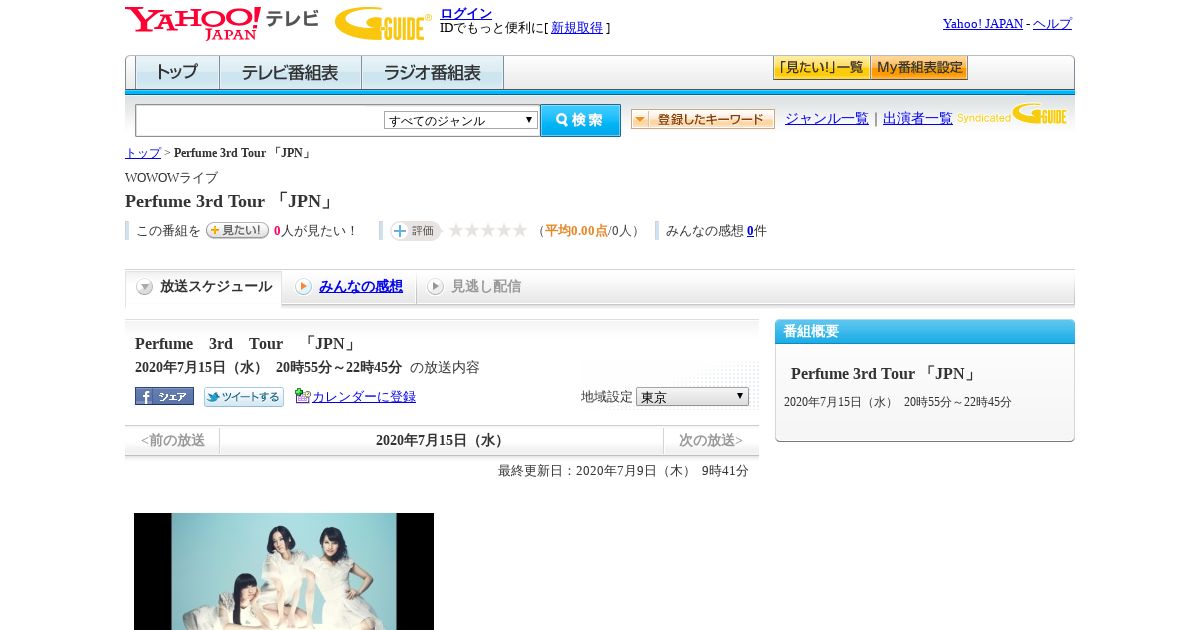Click the WOWOWライブ channel name text
This screenshot has height=630, width=1200.
(171, 178)
